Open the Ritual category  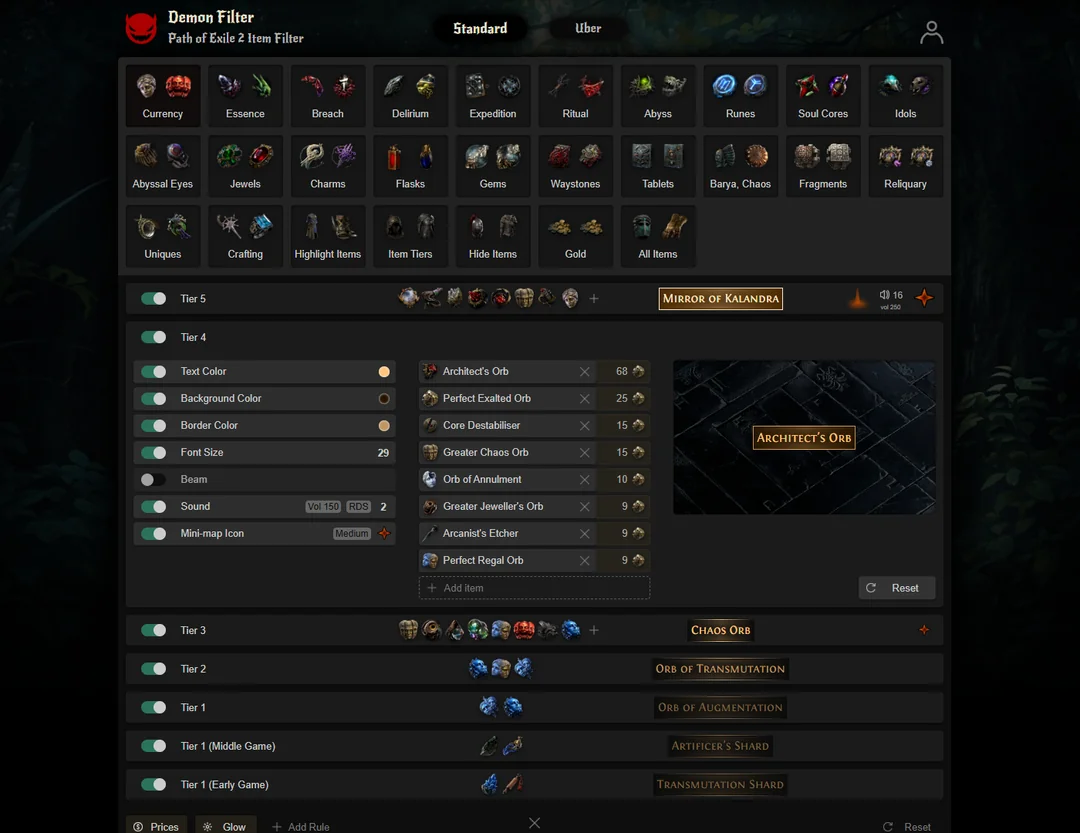575,96
